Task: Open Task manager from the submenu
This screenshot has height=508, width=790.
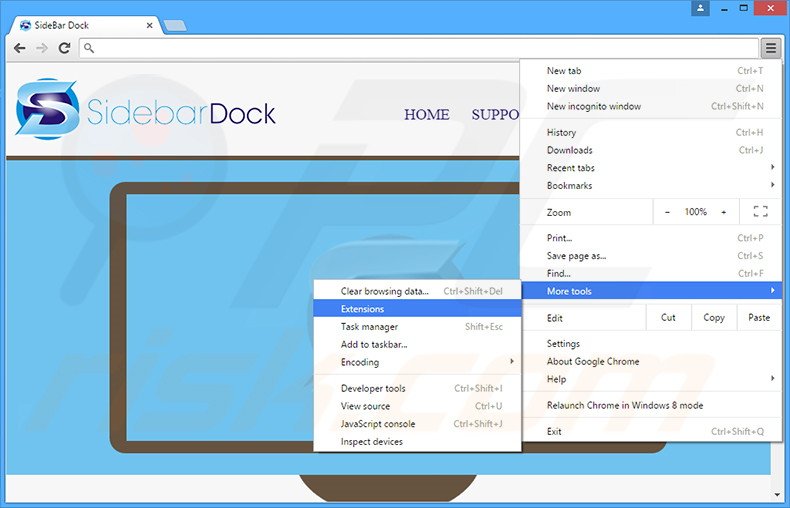Action: [x=417, y=326]
